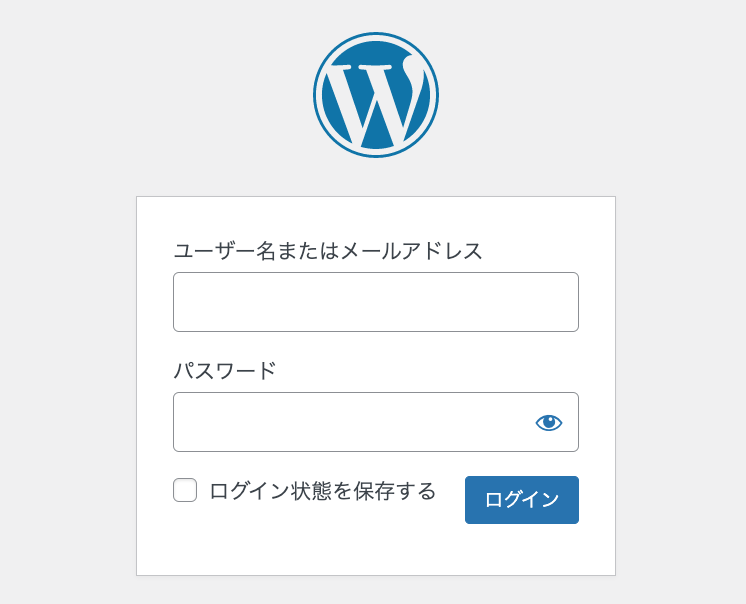
Task: Reveal typed password with blue eye button
Action: coord(549,422)
